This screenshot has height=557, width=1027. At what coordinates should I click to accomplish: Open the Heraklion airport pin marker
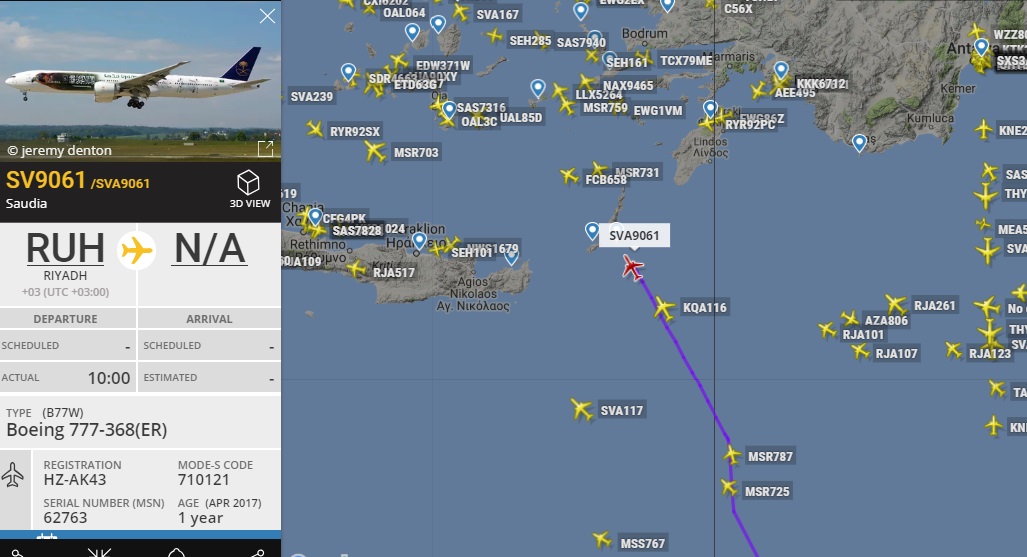click(x=419, y=241)
